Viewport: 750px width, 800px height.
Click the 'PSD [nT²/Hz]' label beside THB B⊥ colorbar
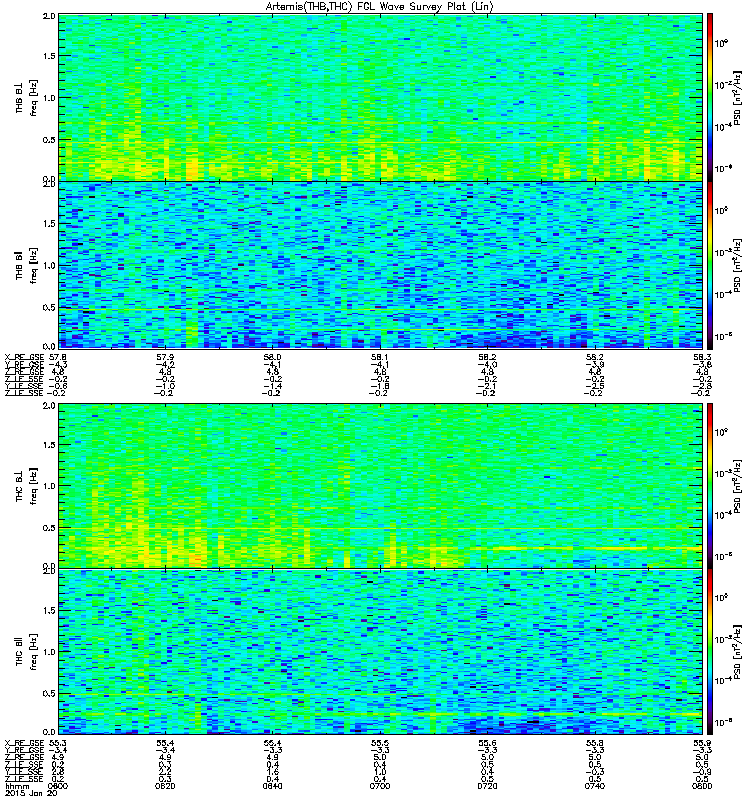(738, 97)
